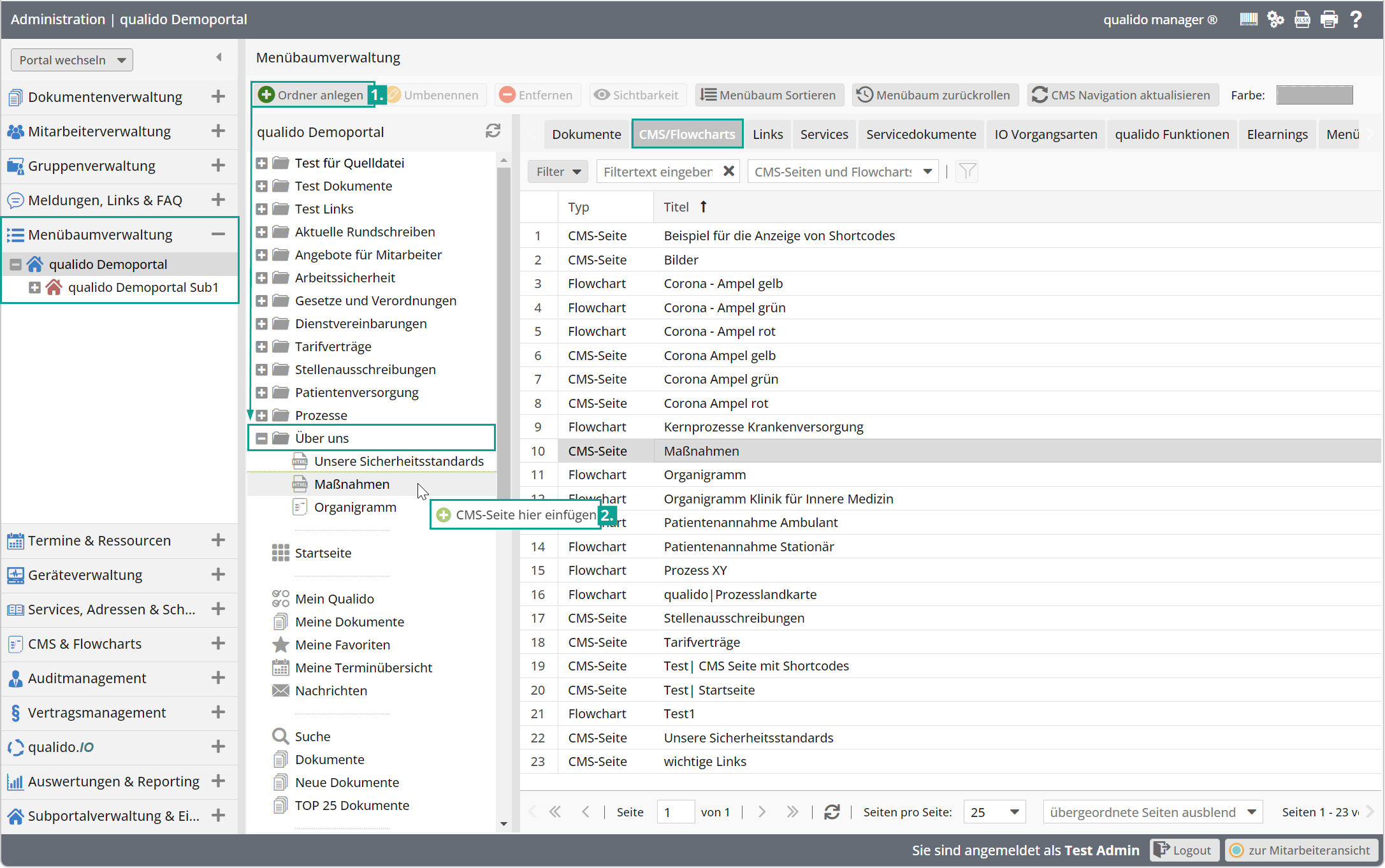Clear the filter text with X icon

[729, 171]
